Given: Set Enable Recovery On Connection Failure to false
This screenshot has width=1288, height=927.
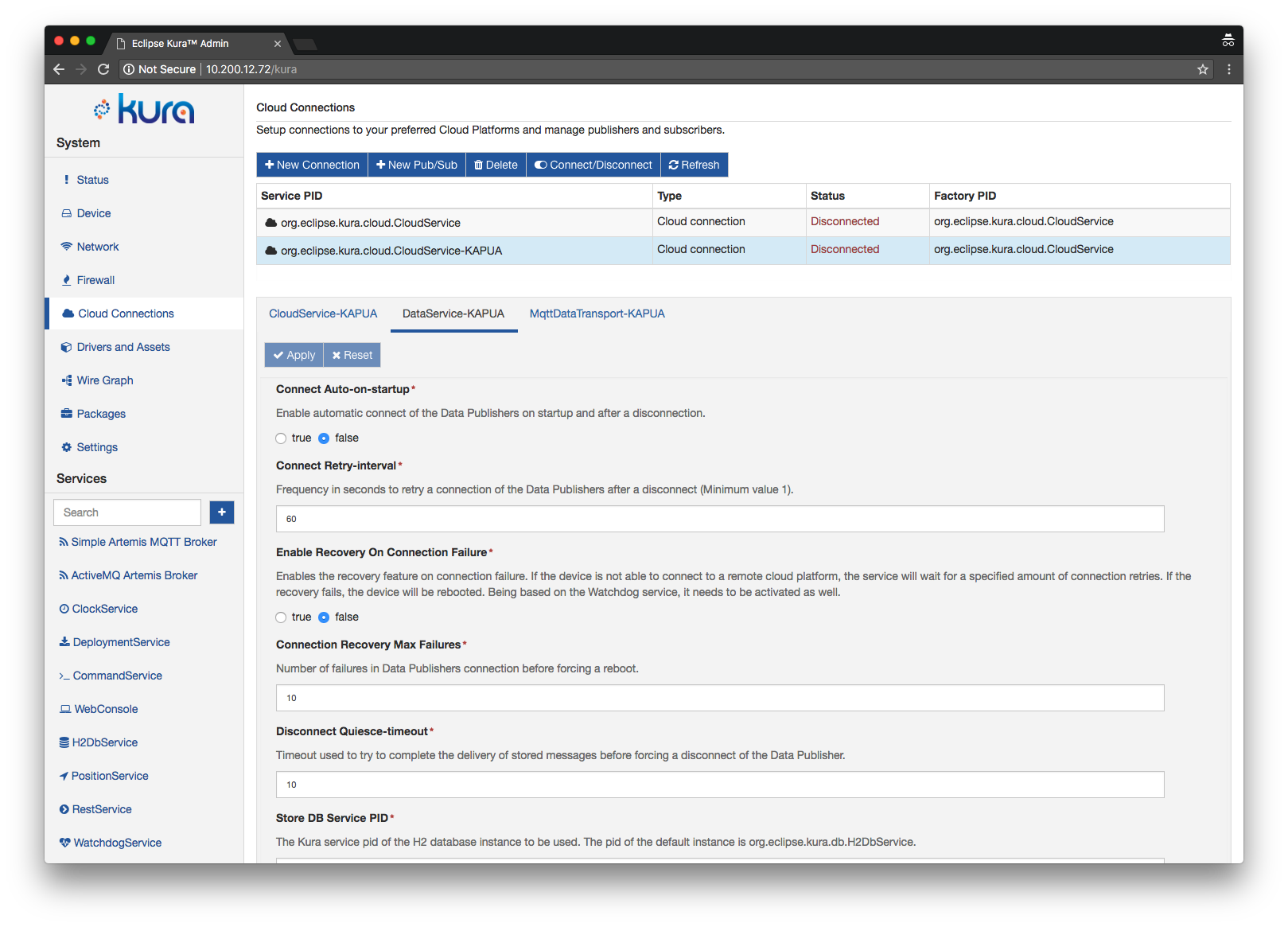Looking at the screenshot, I should click(x=324, y=617).
